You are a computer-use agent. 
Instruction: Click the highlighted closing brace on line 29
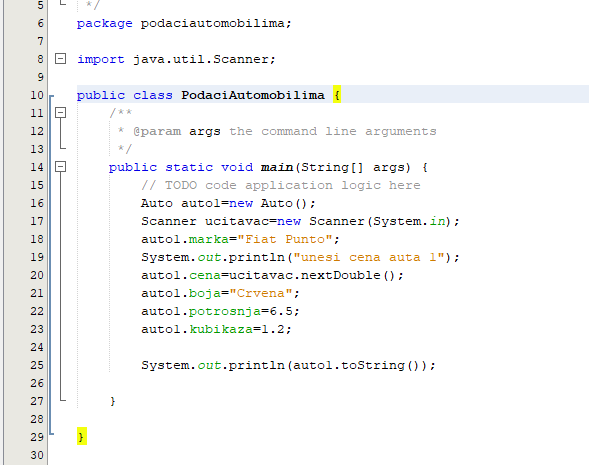pyautogui.click(x=82, y=436)
